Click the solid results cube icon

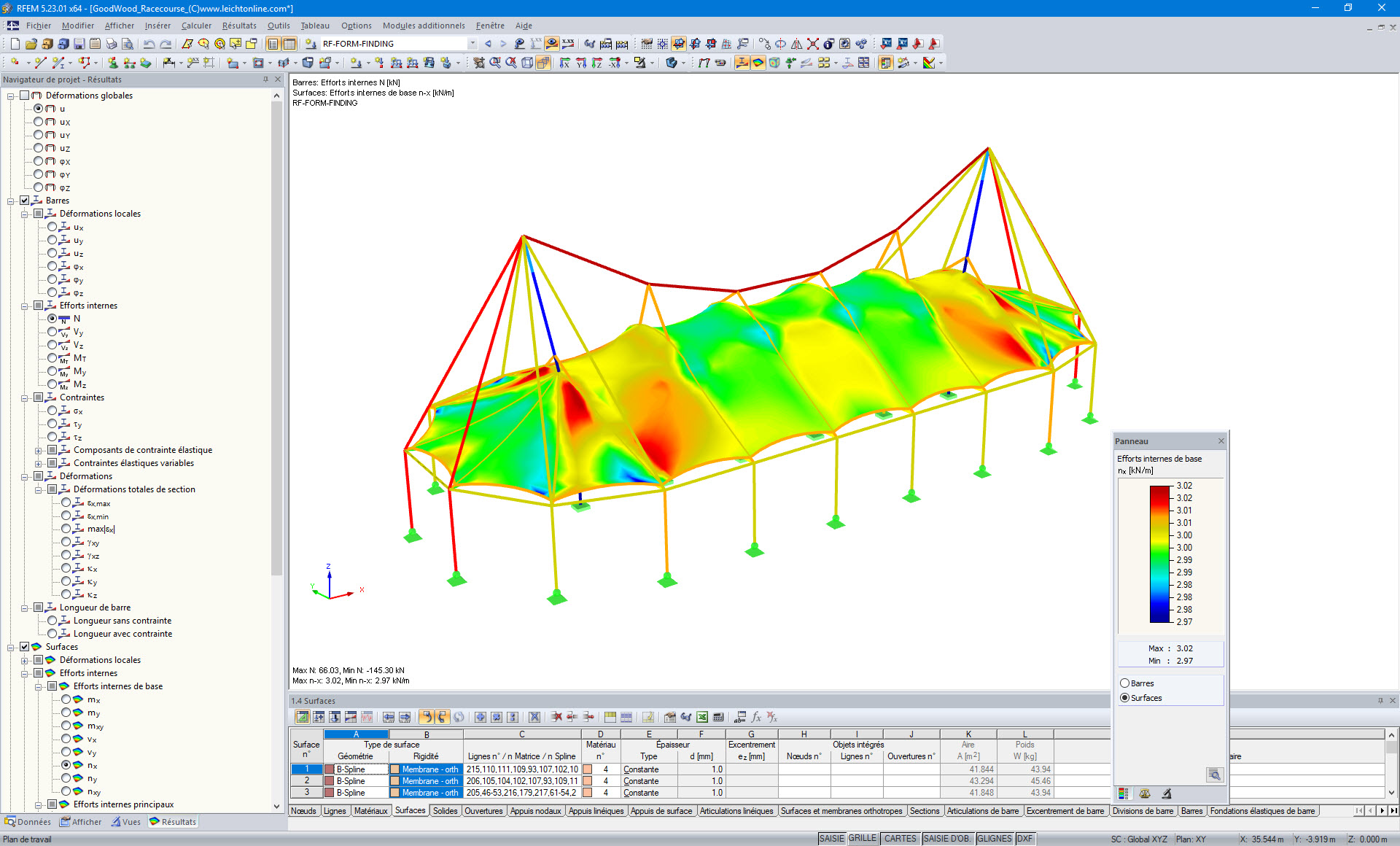click(774, 63)
